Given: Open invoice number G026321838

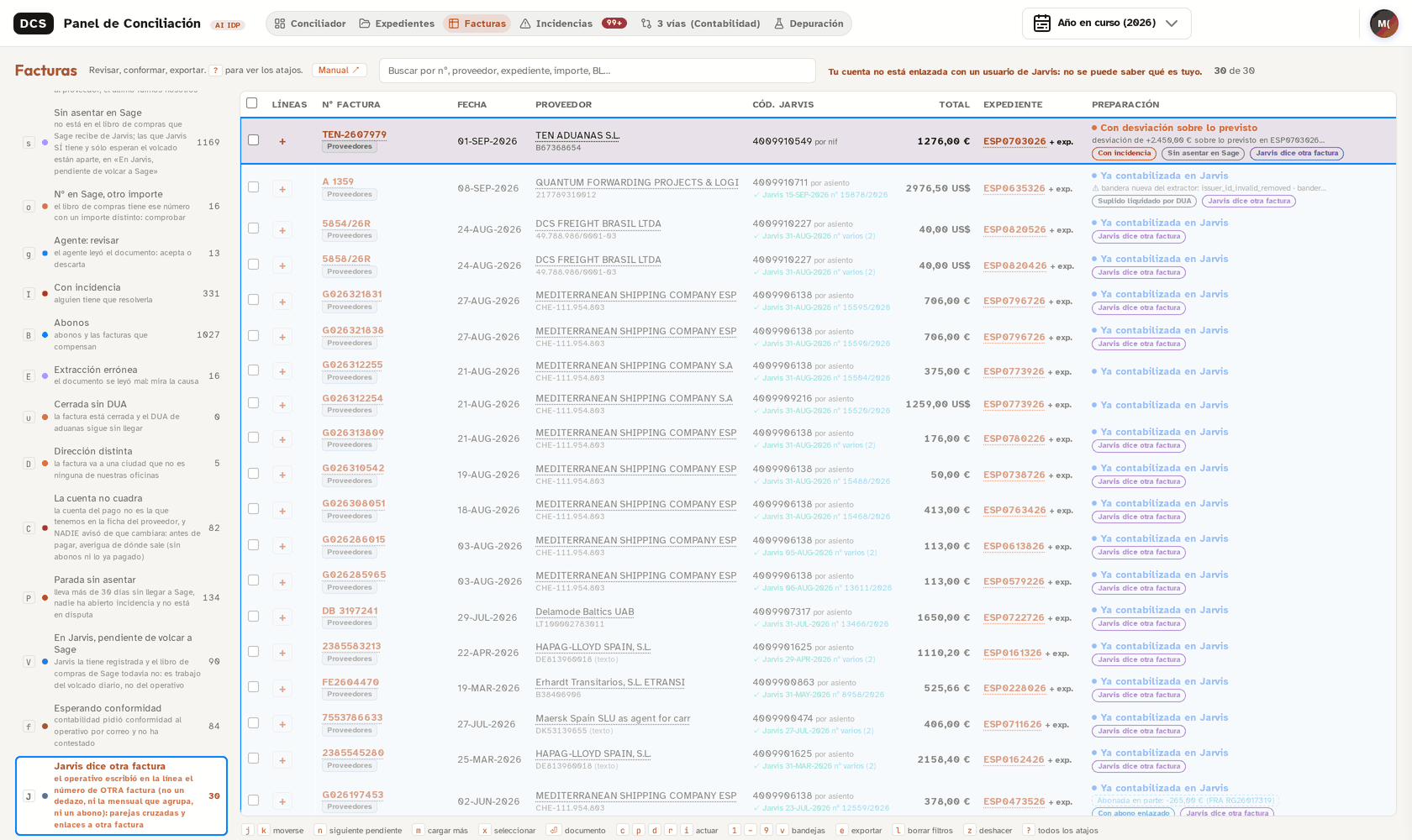Looking at the screenshot, I should (353, 330).
